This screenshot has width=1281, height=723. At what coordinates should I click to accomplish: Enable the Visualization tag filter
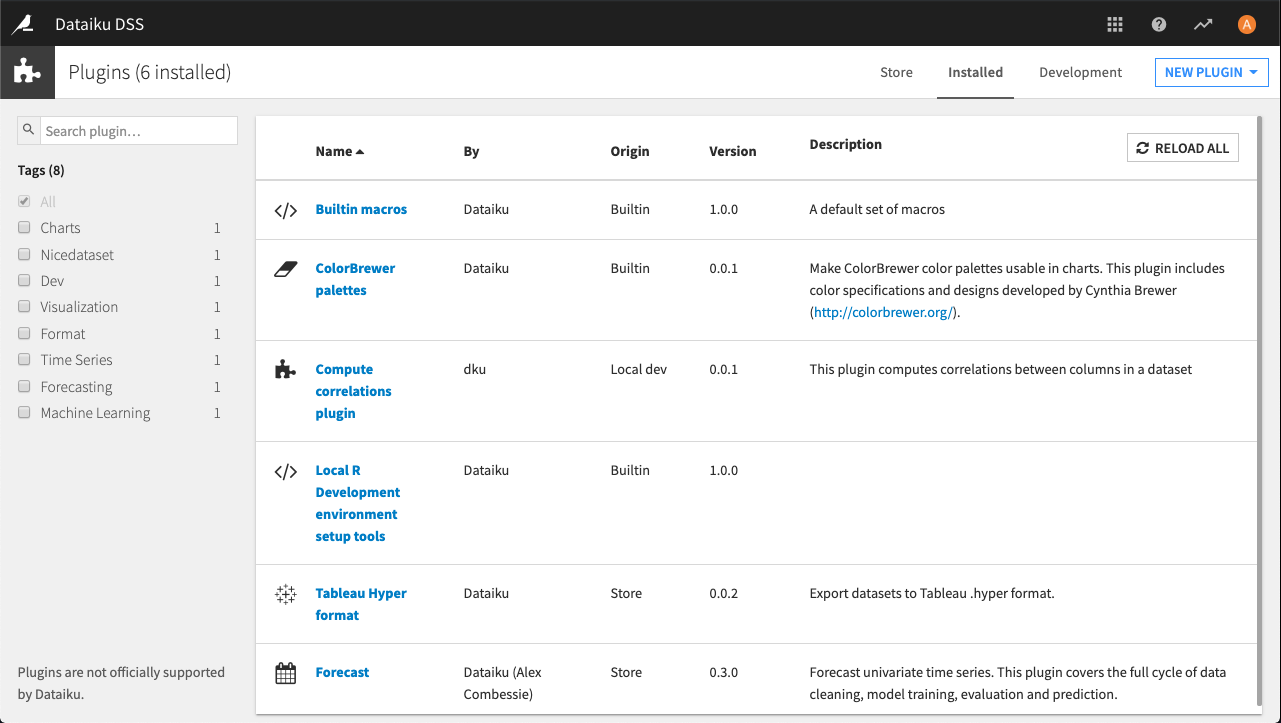point(24,307)
